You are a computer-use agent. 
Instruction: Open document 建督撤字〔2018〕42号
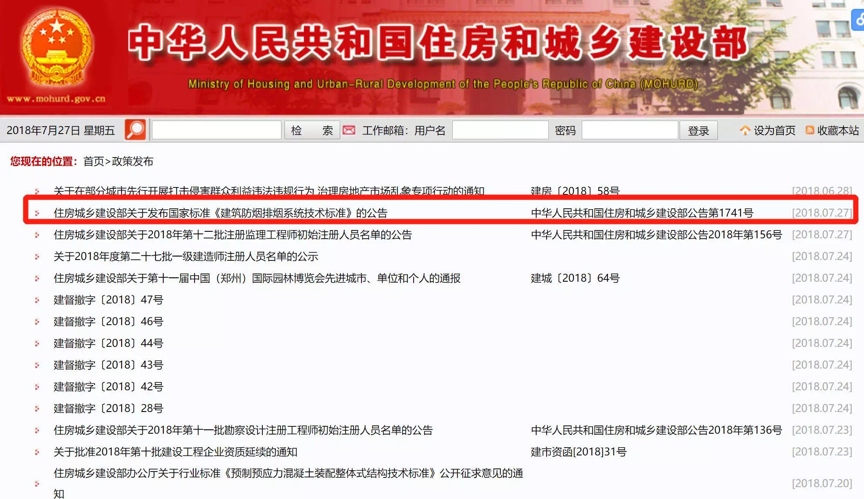109,387
